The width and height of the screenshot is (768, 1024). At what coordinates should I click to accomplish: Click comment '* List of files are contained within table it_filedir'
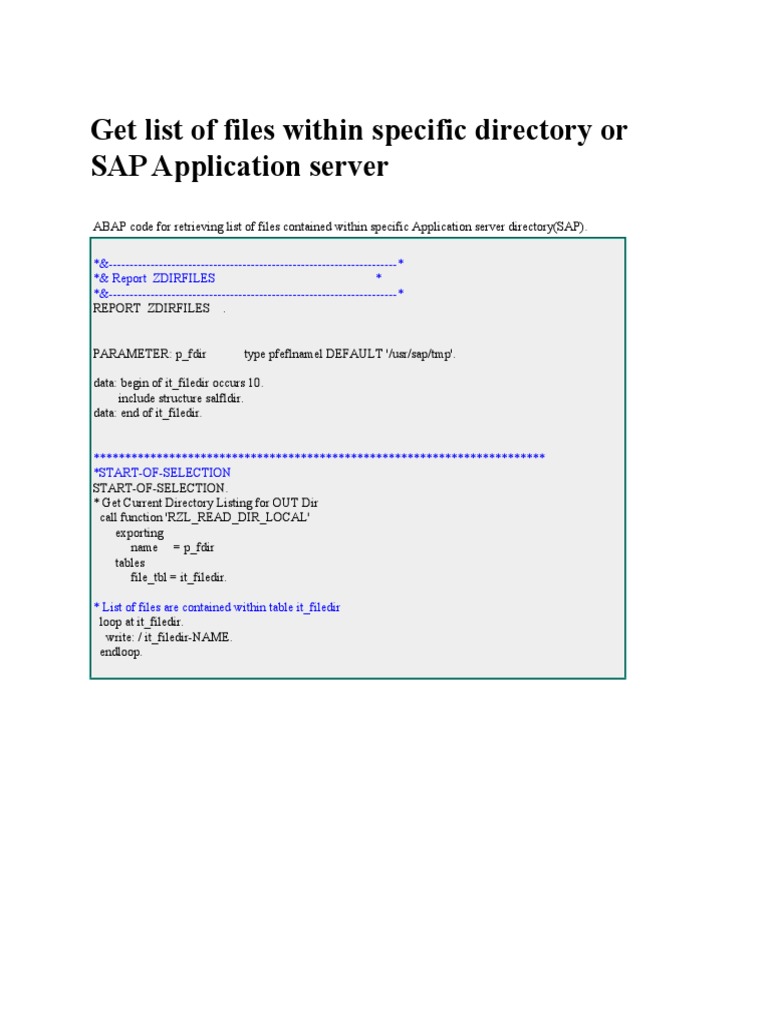point(217,607)
